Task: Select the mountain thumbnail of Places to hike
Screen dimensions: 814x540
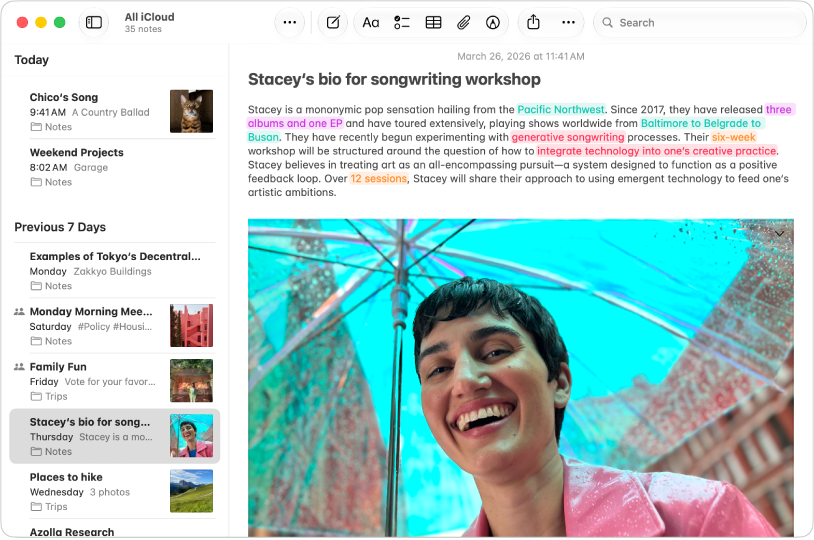Action: click(x=192, y=491)
